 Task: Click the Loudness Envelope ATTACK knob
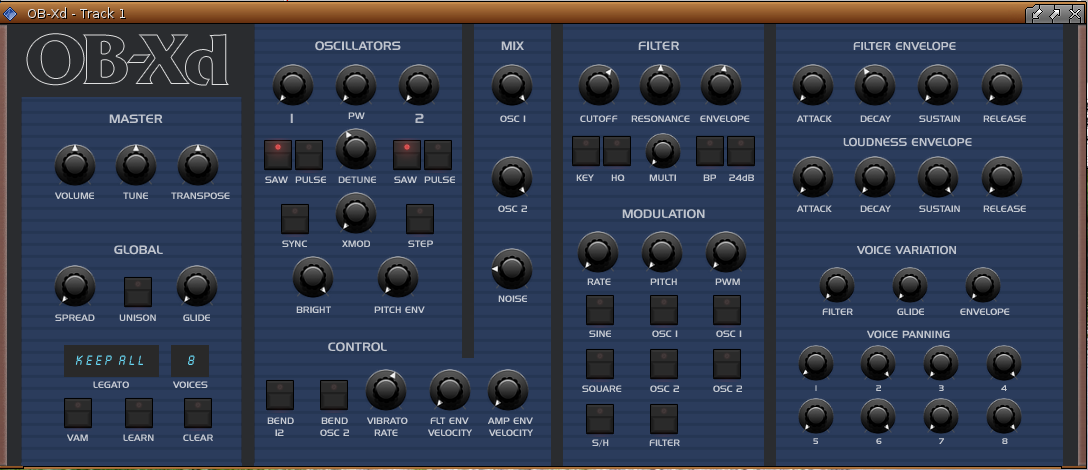click(813, 176)
